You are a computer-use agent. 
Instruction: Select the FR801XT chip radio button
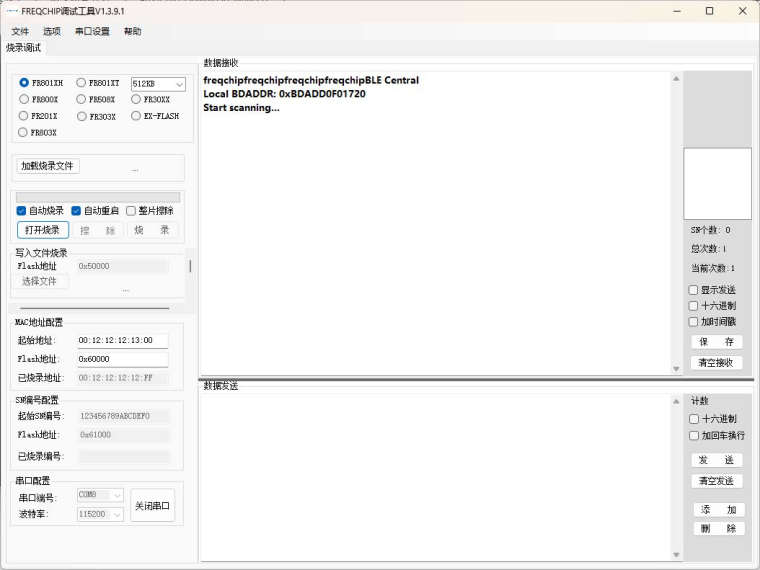pyautogui.click(x=82, y=83)
